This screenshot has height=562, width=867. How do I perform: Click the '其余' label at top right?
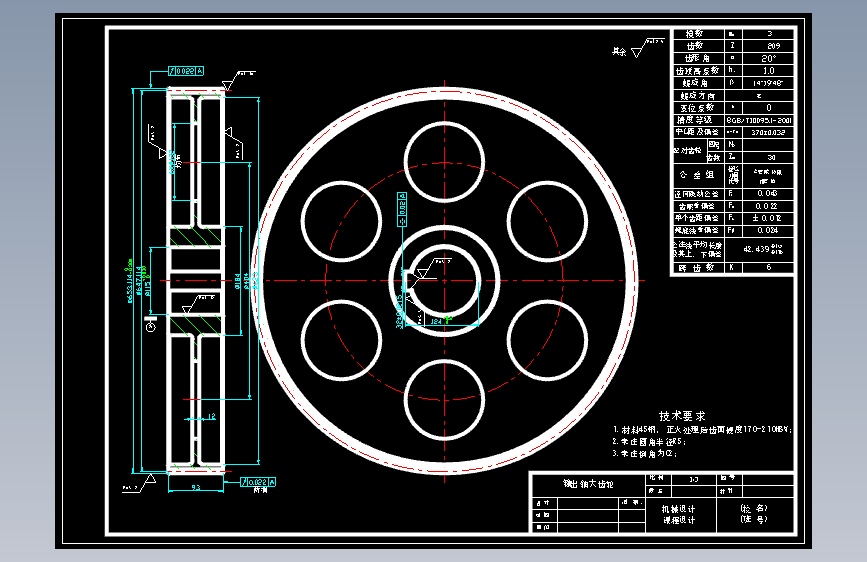tap(619, 51)
